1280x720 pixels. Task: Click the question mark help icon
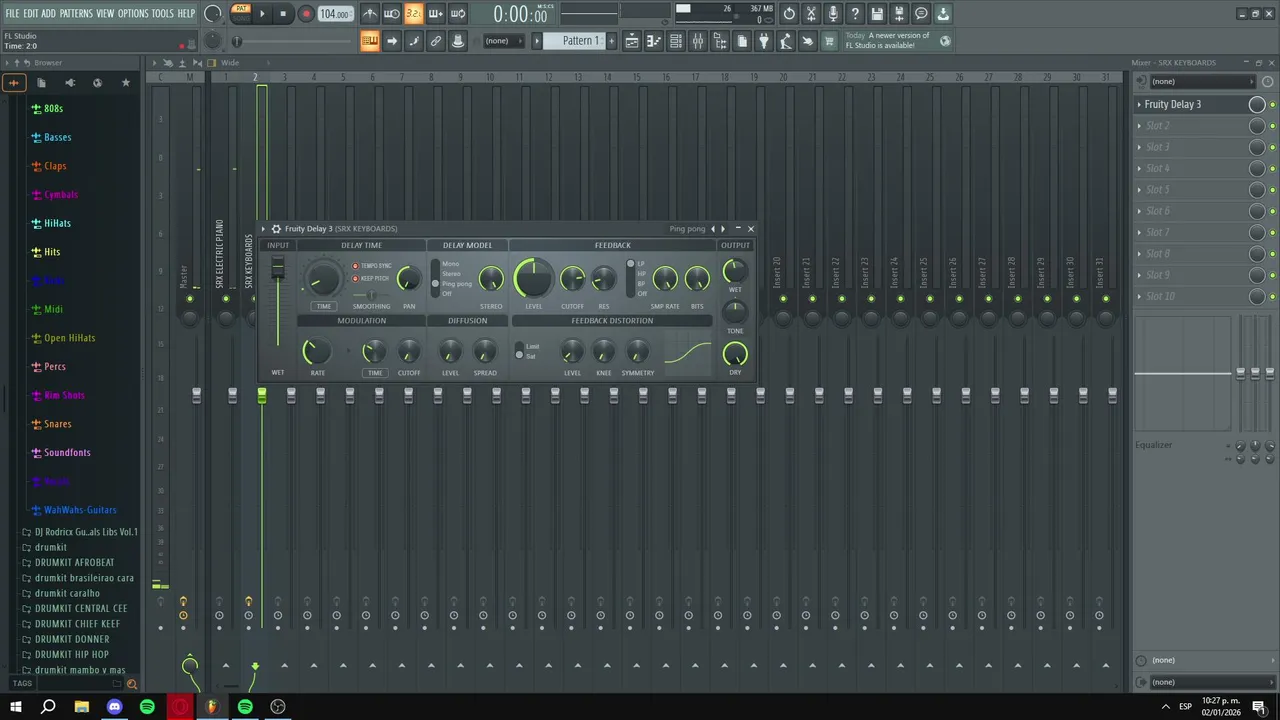click(855, 14)
